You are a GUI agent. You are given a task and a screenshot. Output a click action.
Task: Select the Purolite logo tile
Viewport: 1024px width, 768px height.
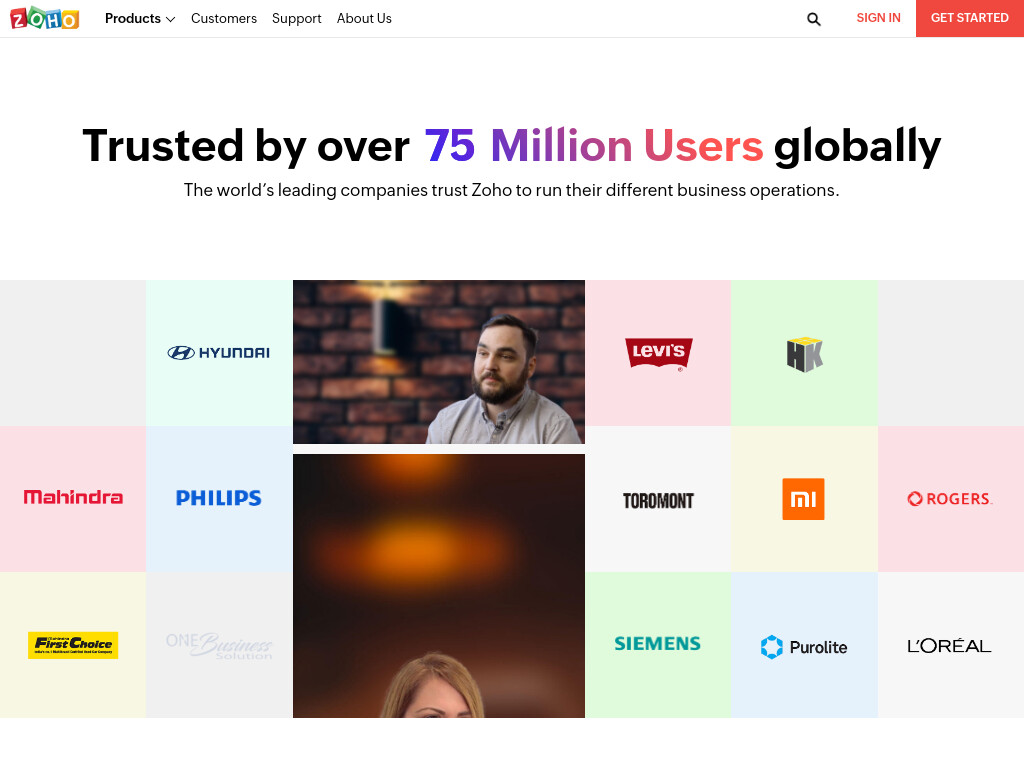[805, 645]
